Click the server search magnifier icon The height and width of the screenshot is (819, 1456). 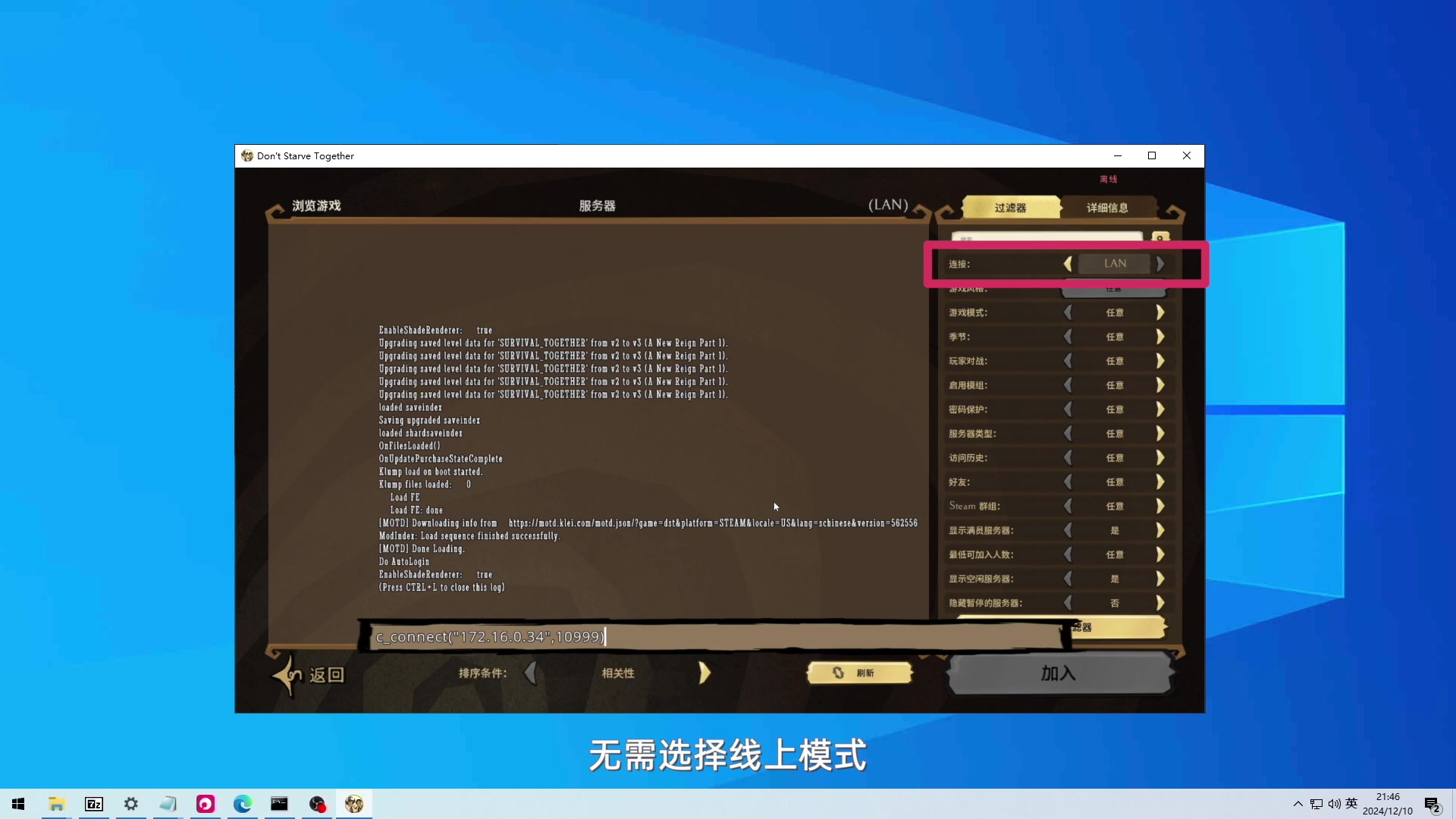pos(1160,237)
